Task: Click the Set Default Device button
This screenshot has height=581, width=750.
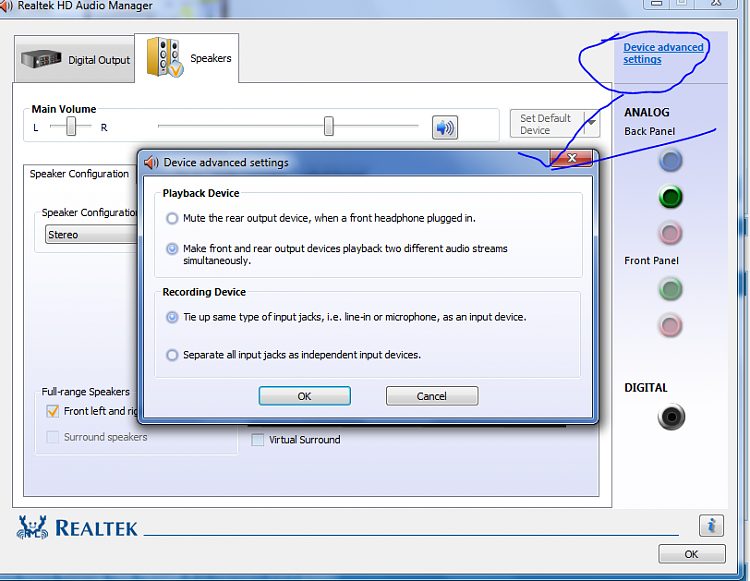Action: coord(547,124)
